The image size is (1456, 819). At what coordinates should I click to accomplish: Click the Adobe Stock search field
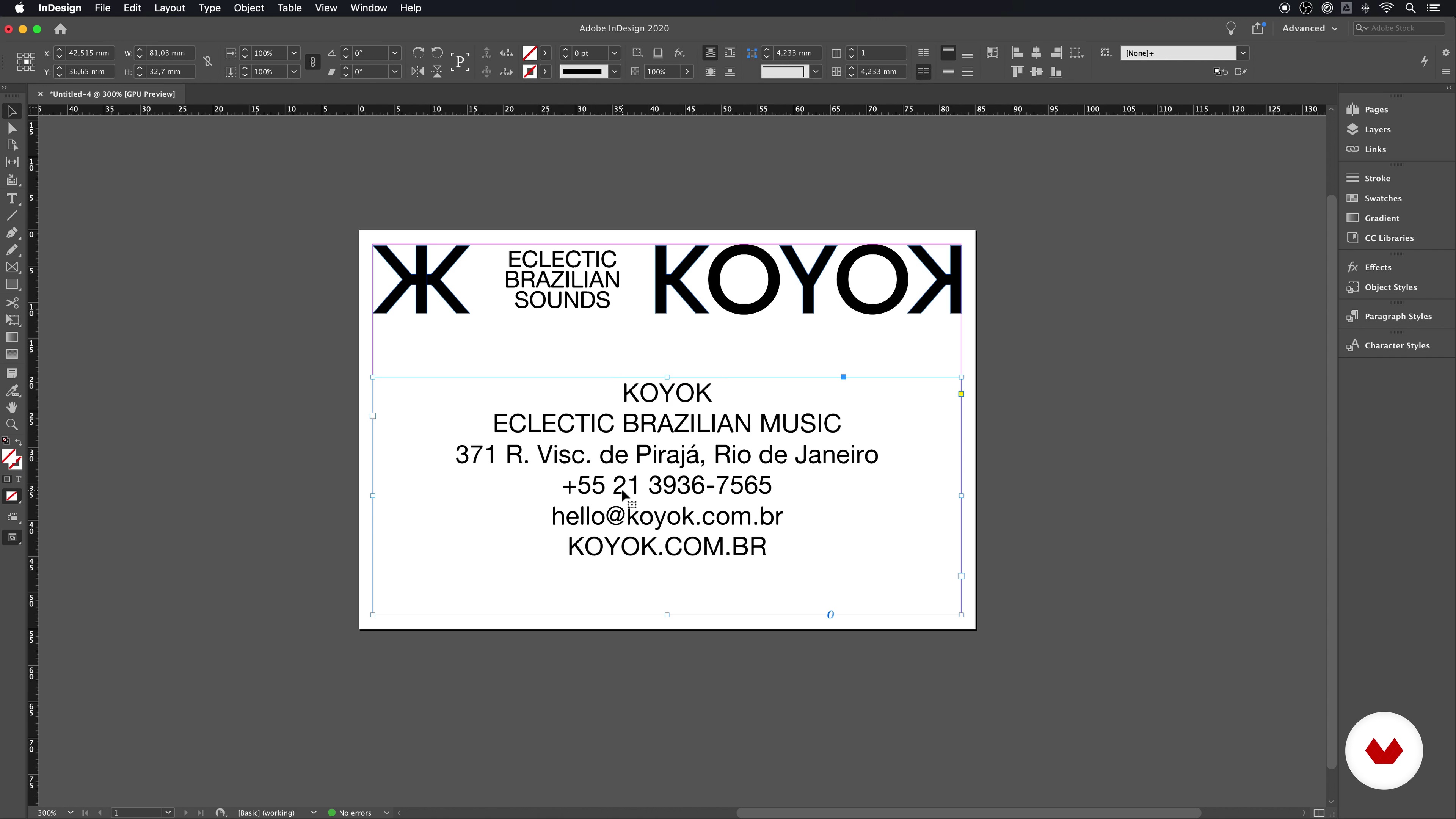(1400, 28)
